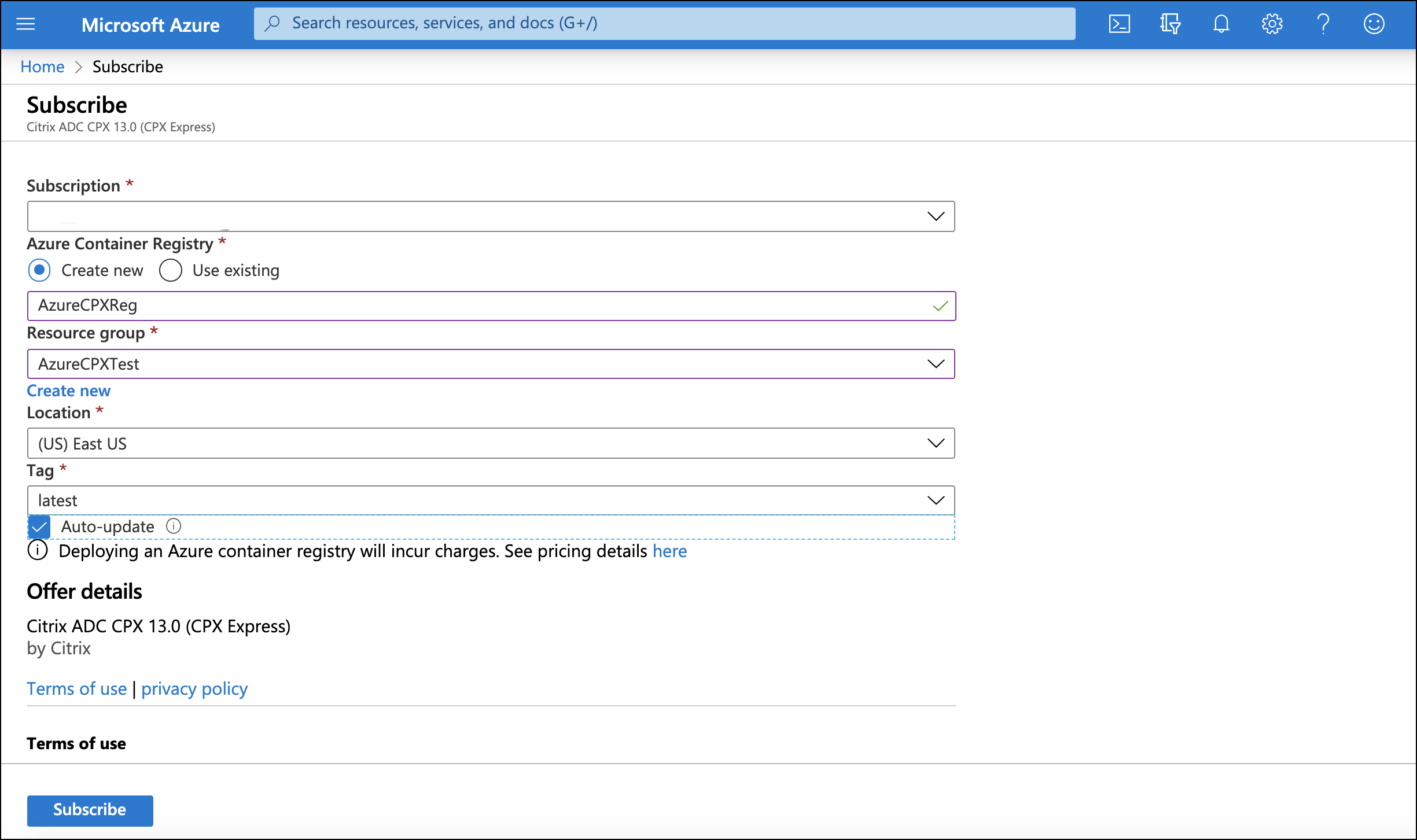This screenshot has height=840, width=1417.
Task: Open the Terms of use link
Action: click(x=76, y=688)
